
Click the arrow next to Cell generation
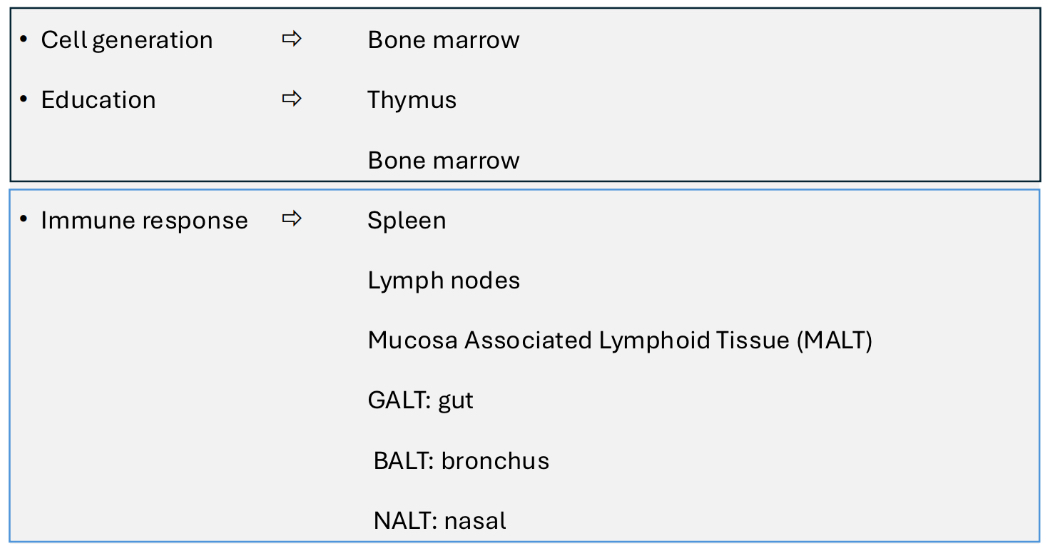pyautogui.click(x=291, y=40)
